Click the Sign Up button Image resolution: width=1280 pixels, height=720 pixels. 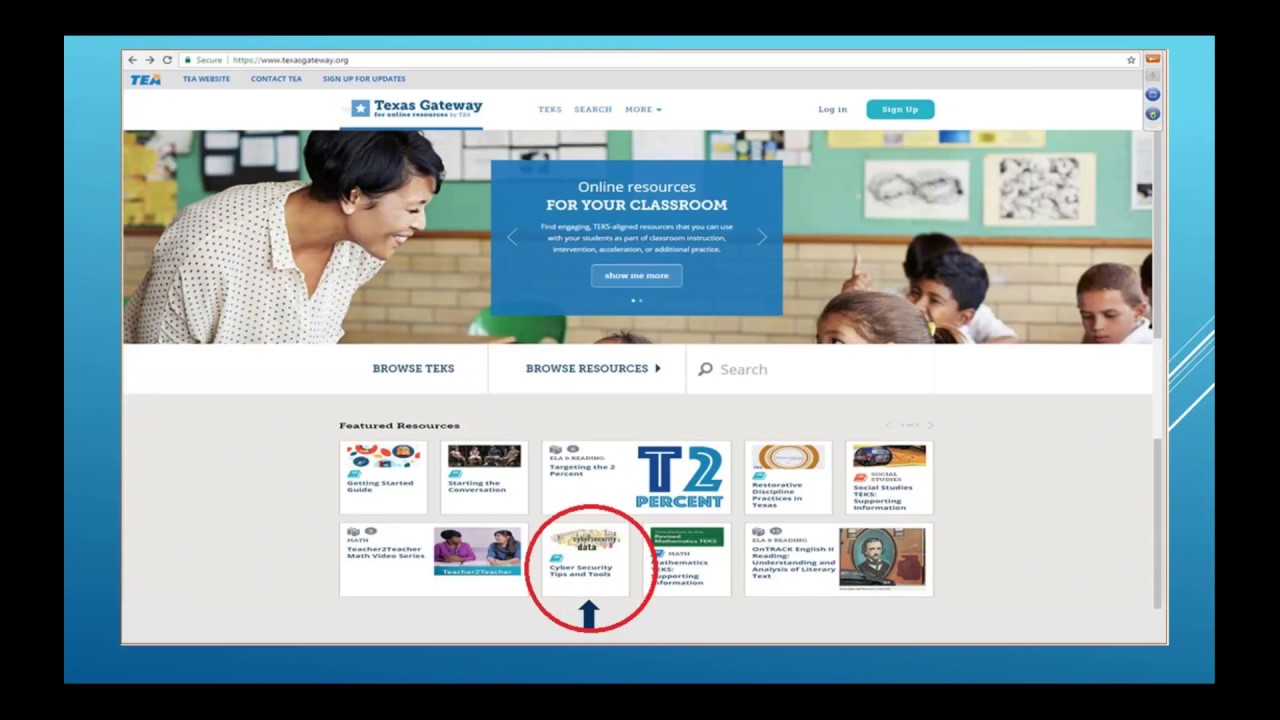(900, 109)
